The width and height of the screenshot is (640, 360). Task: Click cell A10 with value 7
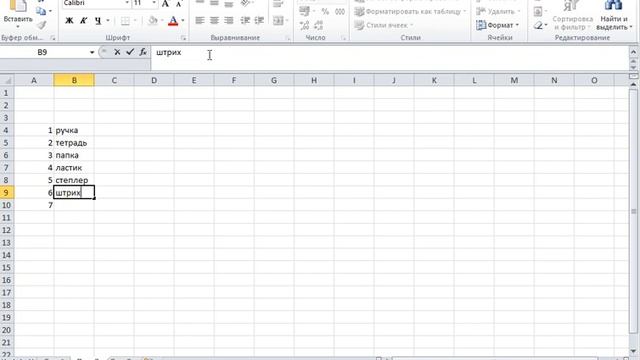34,205
